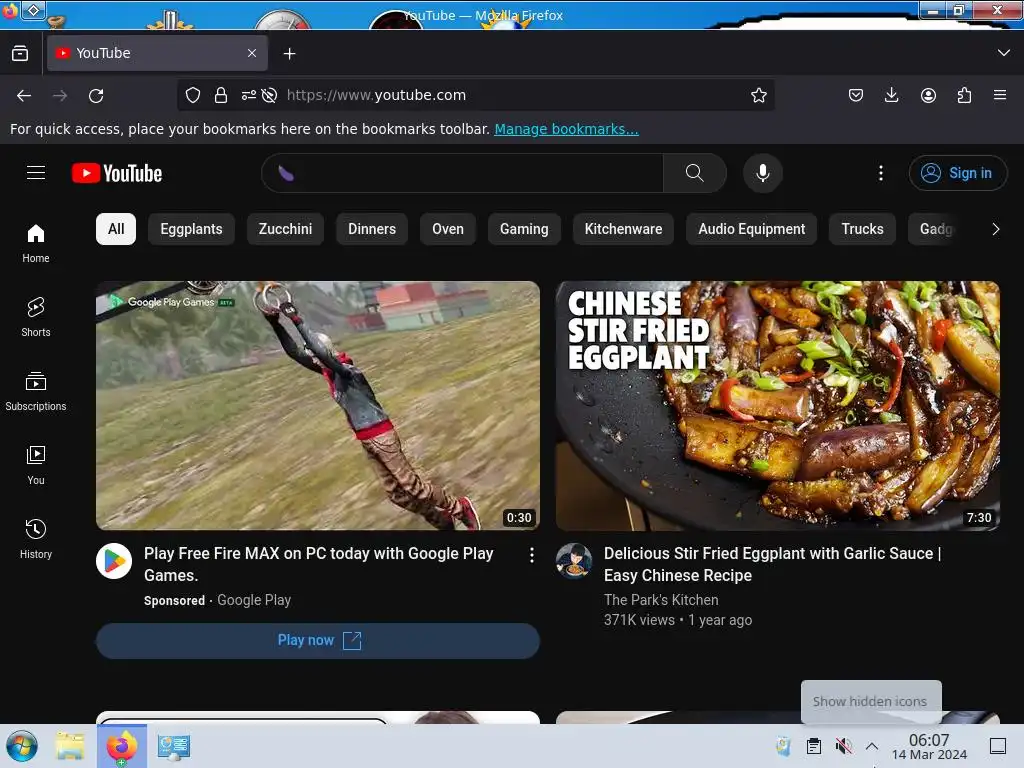Open a new browser tab

point(289,54)
